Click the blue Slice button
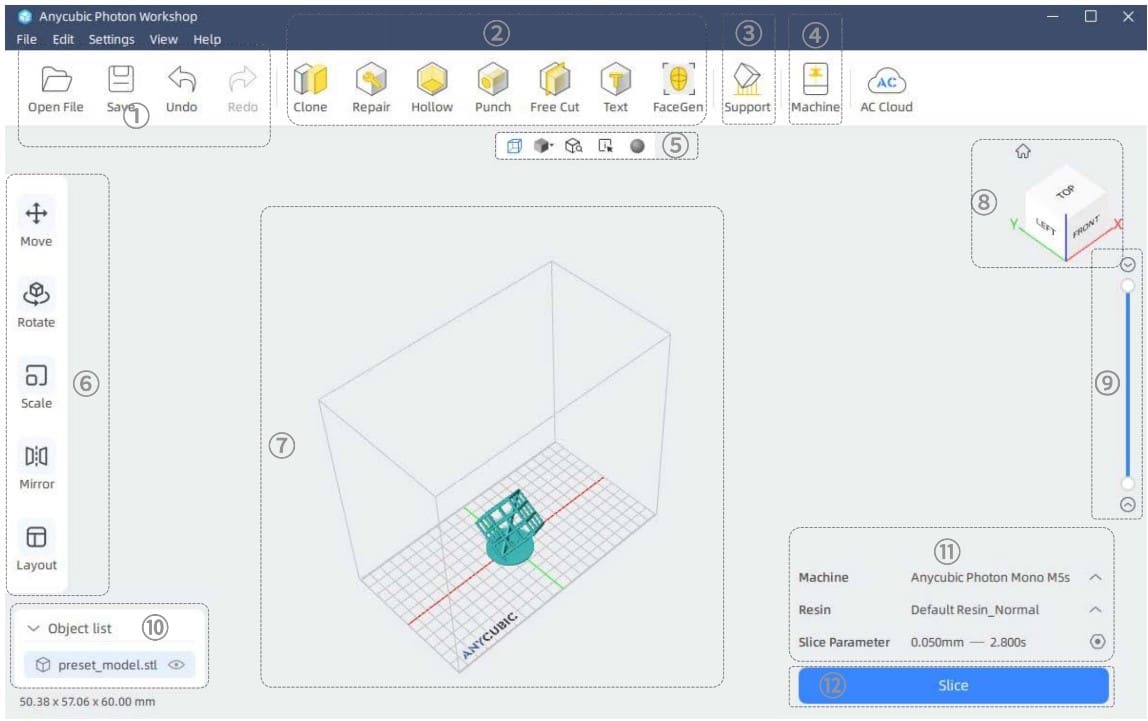Image resolution: width=1148 pixels, height=721 pixels. coord(953,686)
